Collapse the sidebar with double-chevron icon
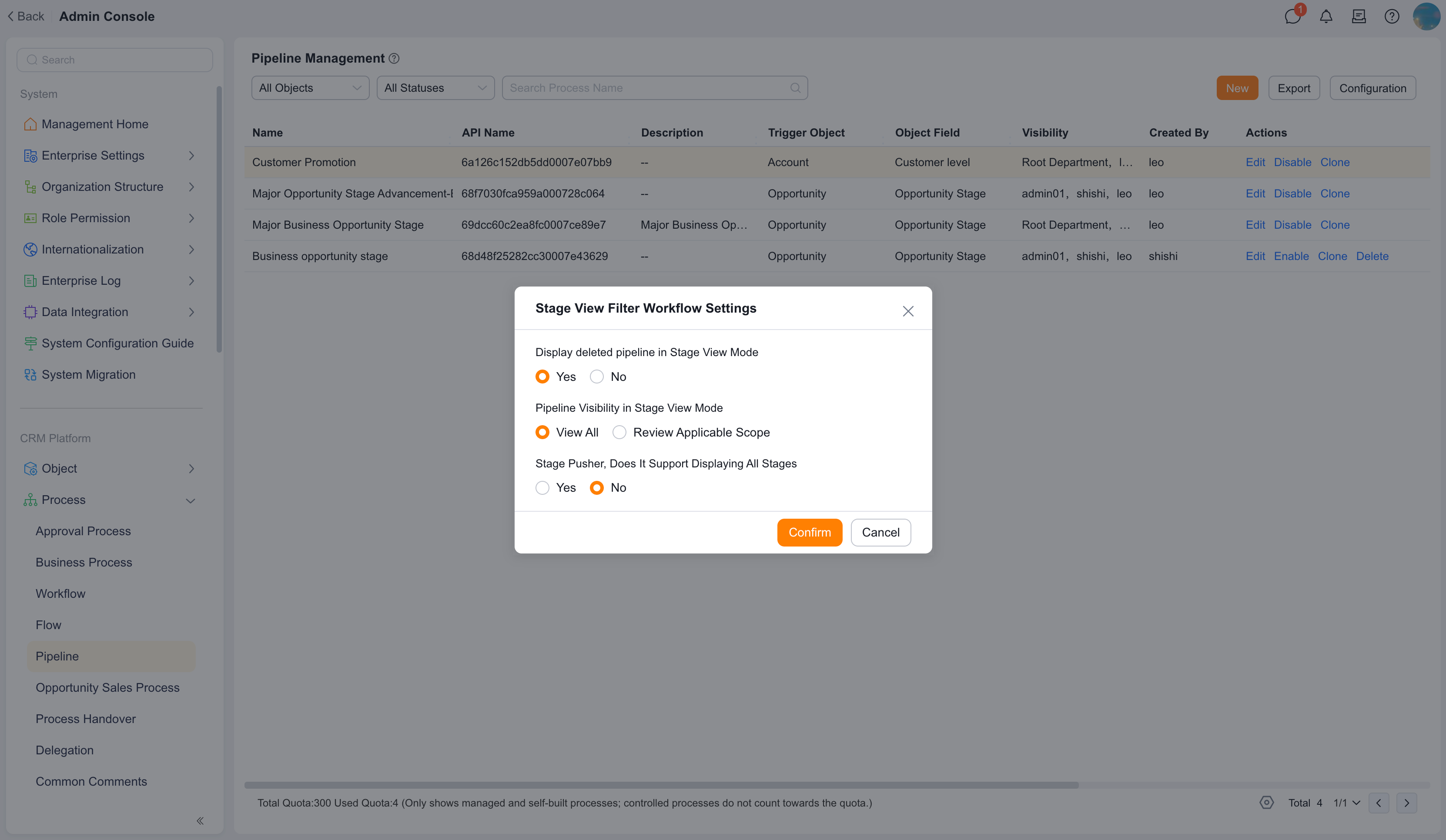 pos(200,820)
